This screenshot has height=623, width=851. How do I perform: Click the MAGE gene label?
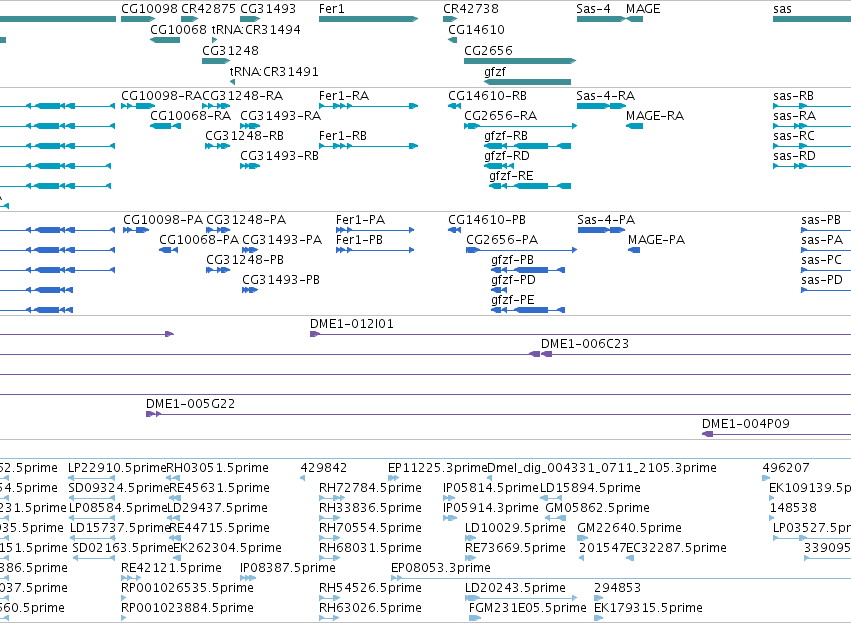pyautogui.click(x=643, y=9)
